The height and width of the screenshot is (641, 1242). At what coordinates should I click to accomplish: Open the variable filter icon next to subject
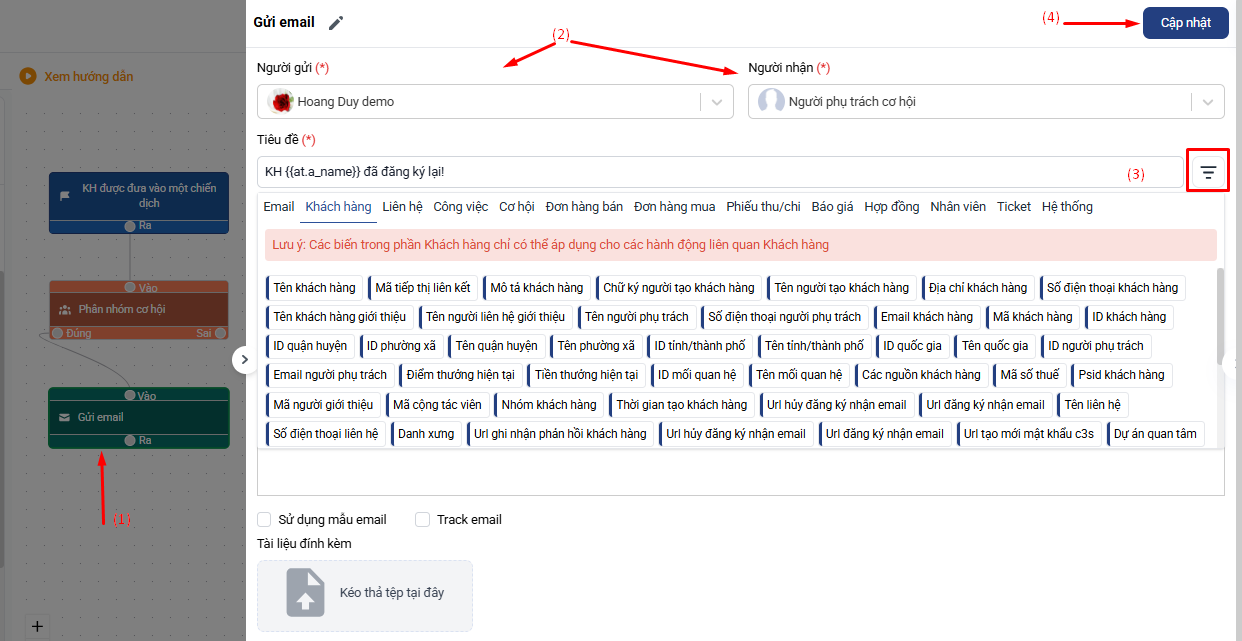(1208, 172)
